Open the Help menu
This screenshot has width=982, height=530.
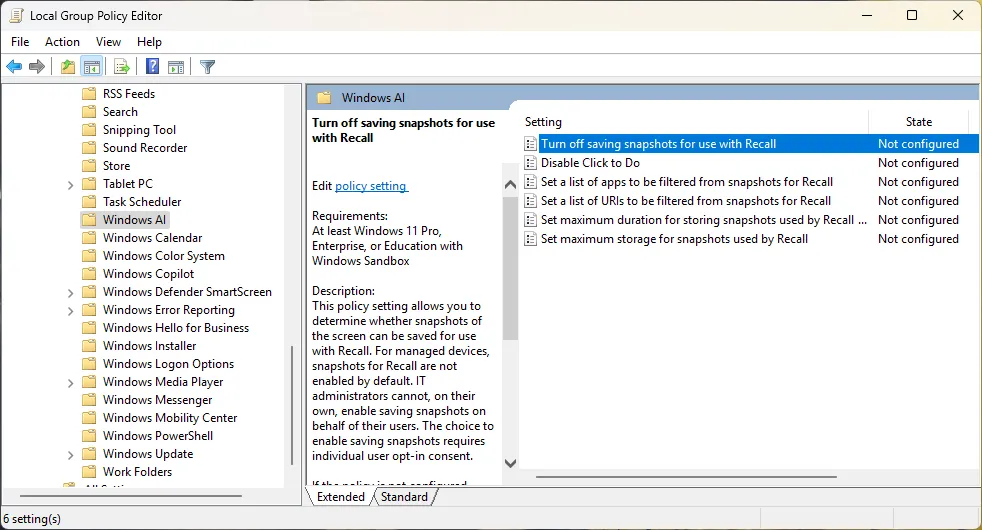pos(149,42)
